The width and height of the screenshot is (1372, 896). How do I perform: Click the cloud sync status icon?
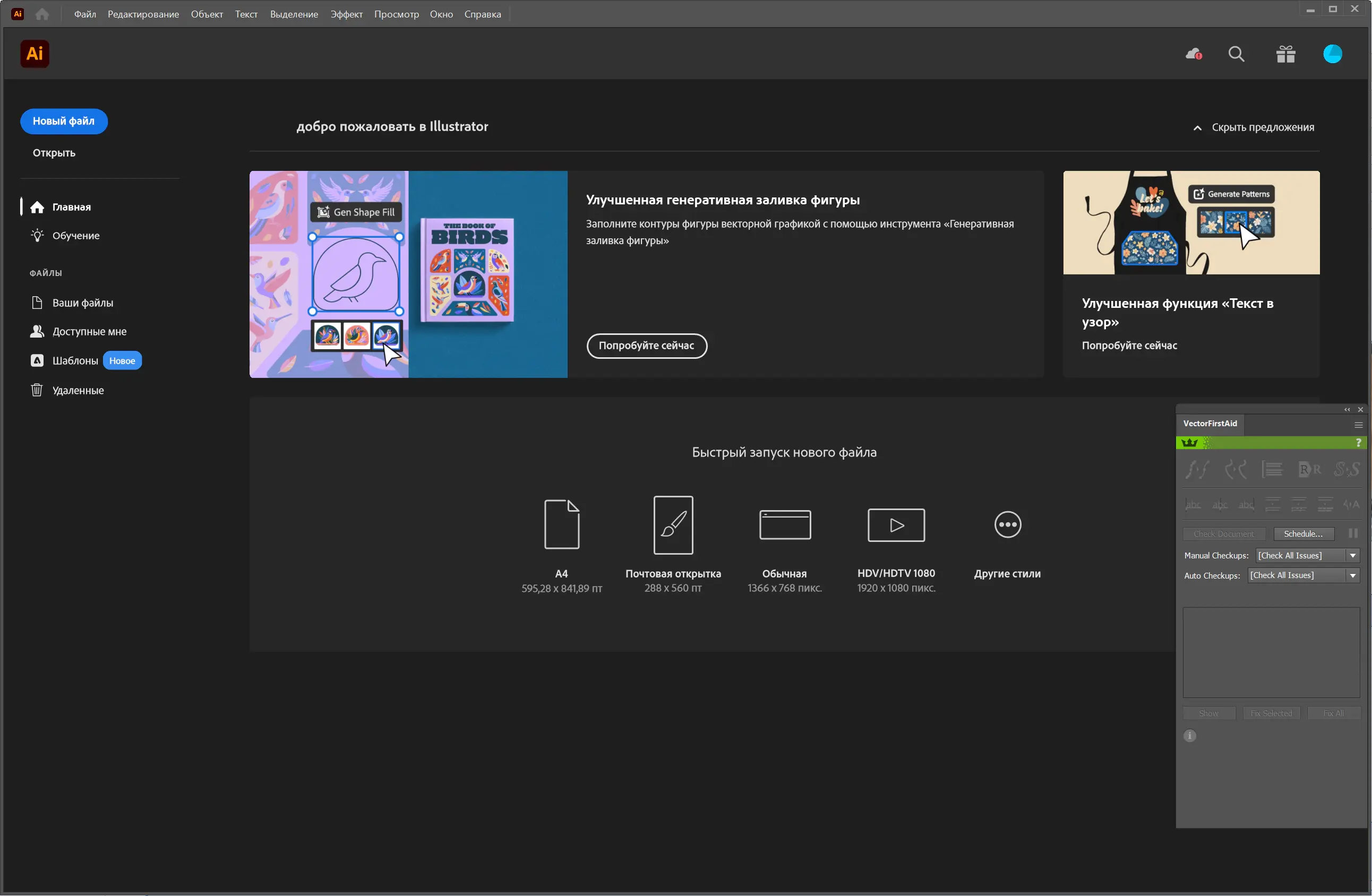(1193, 54)
